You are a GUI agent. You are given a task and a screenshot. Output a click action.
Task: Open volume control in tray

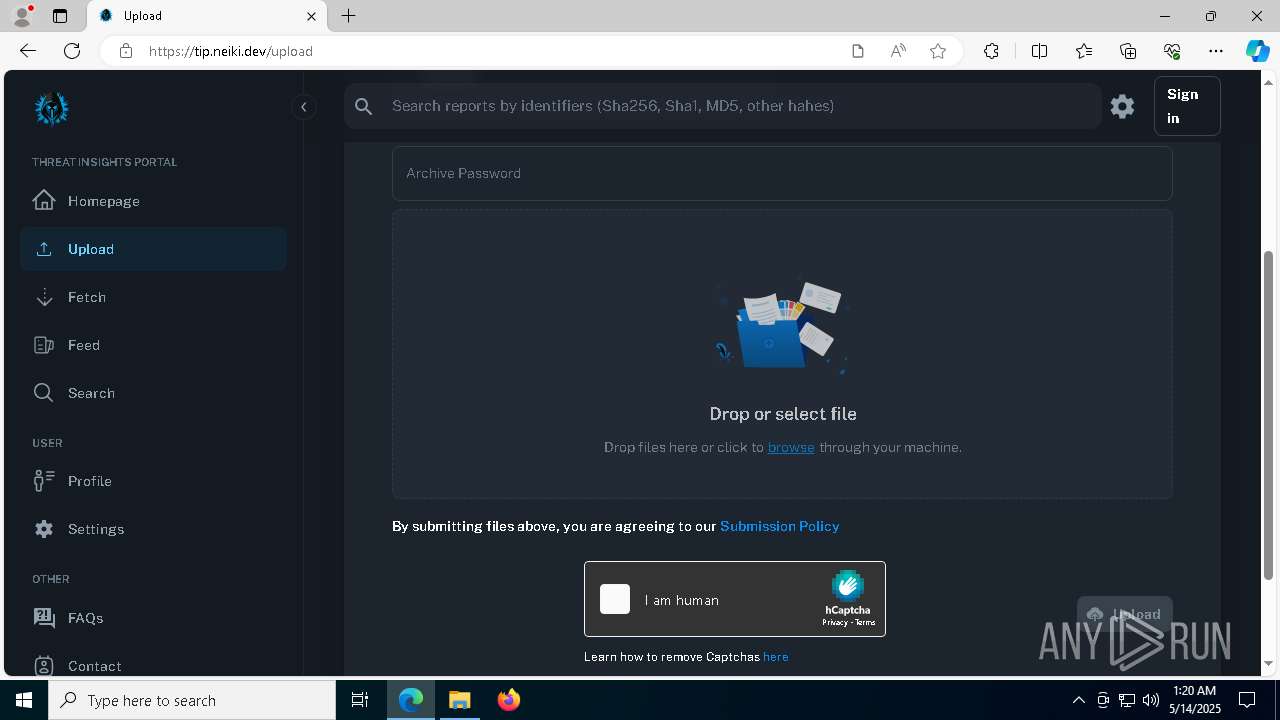tap(1150, 700)
